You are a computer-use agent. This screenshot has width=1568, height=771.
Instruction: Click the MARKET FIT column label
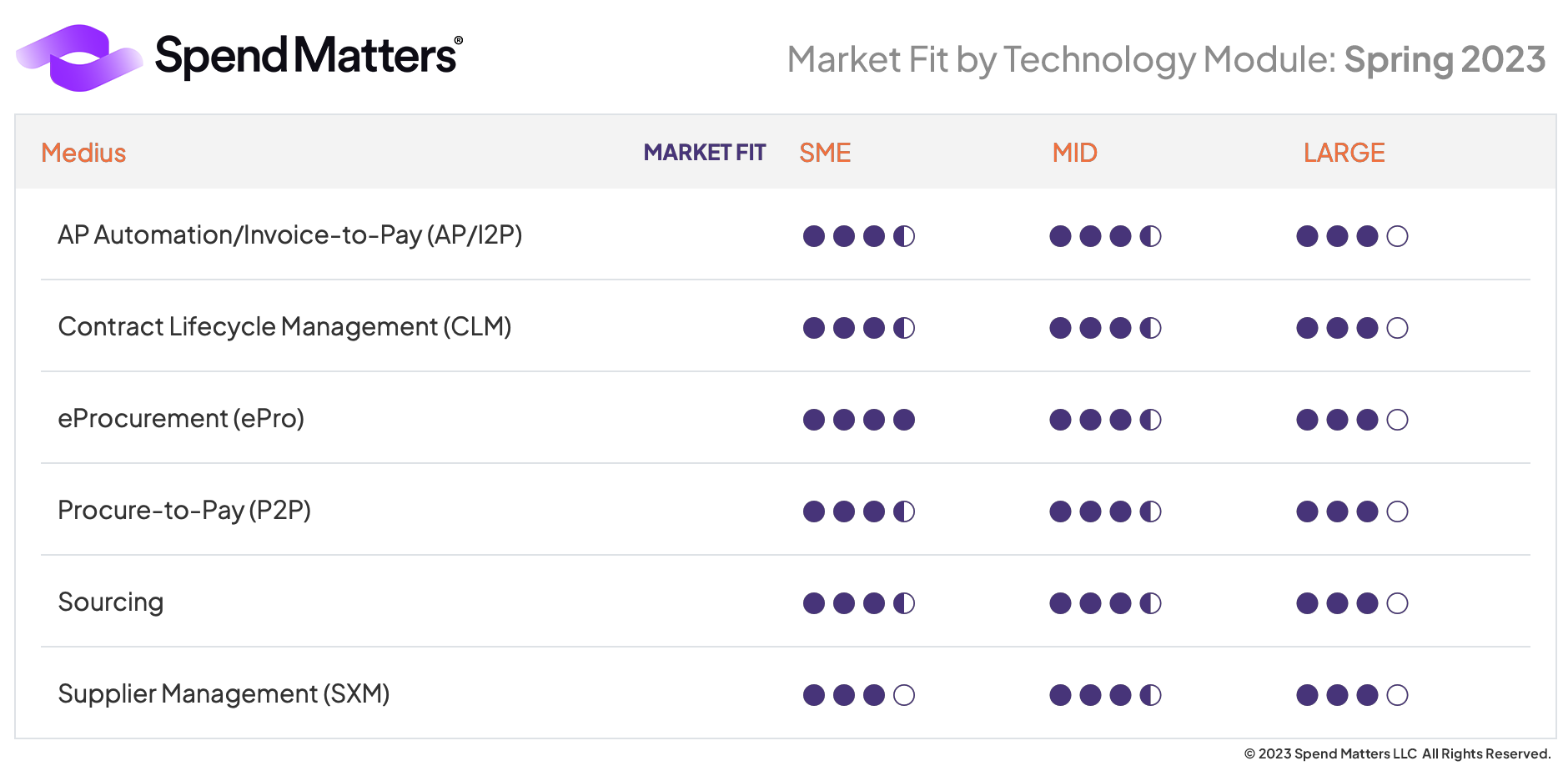click(704, 153)
